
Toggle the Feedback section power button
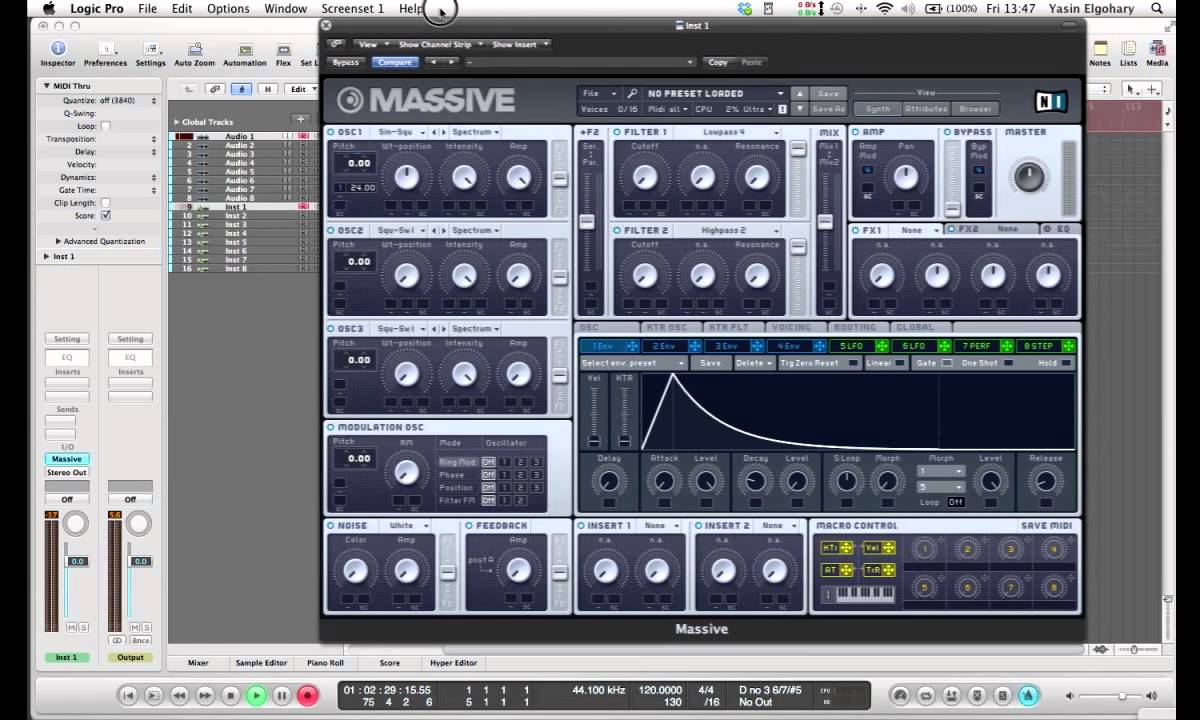[x=469, y=525]
